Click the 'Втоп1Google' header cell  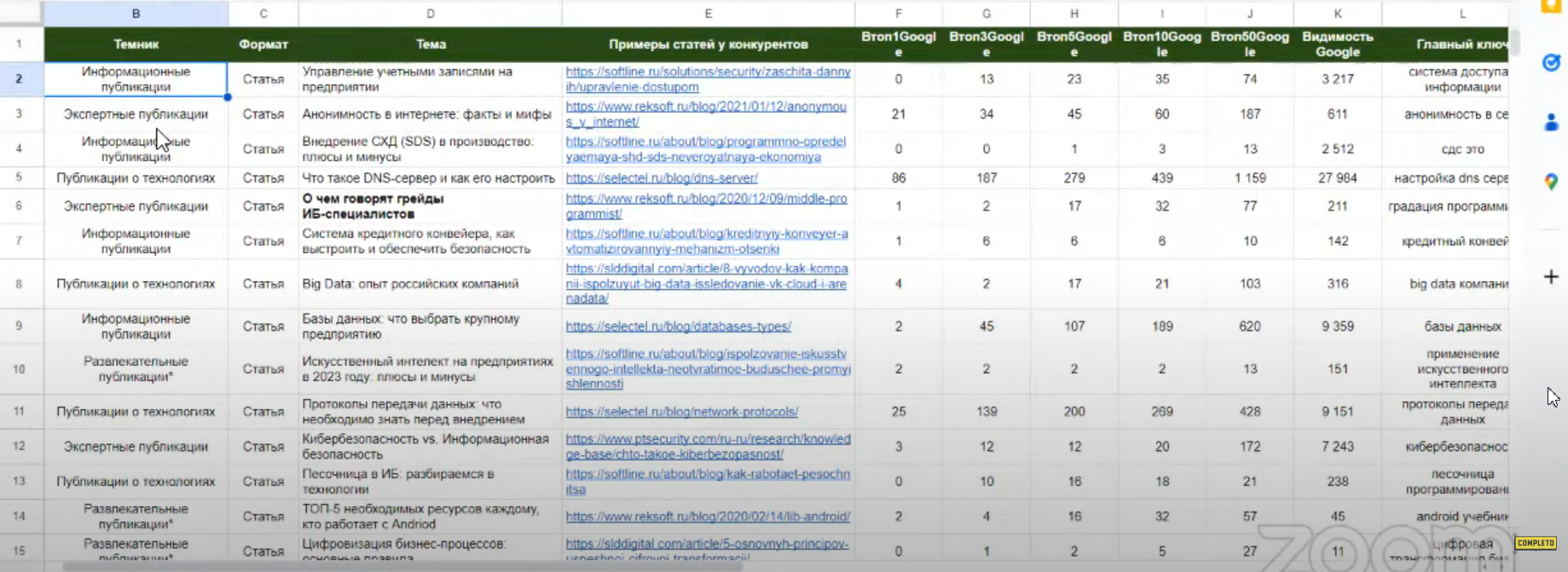pyautogui.click(x=899, y=44)
